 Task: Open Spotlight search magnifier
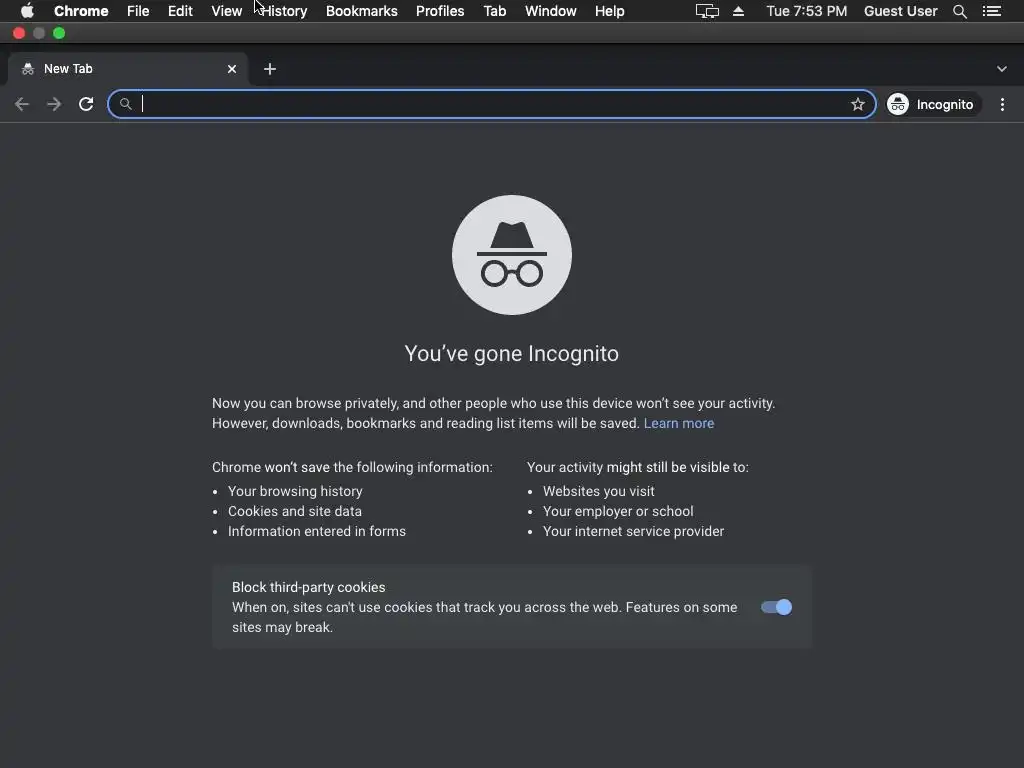(x=960, y=11)
